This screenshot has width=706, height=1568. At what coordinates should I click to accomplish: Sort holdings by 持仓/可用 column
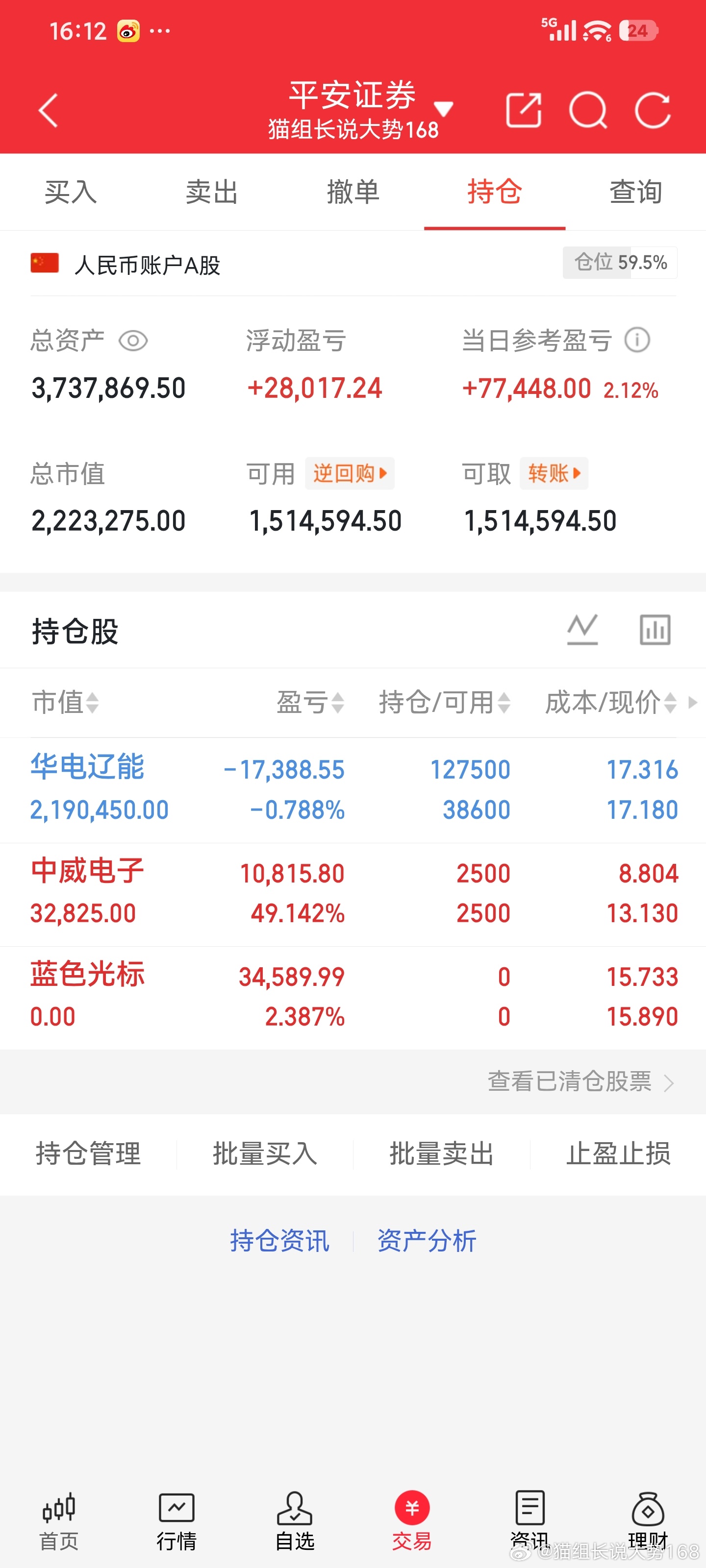tap(445, 703)
